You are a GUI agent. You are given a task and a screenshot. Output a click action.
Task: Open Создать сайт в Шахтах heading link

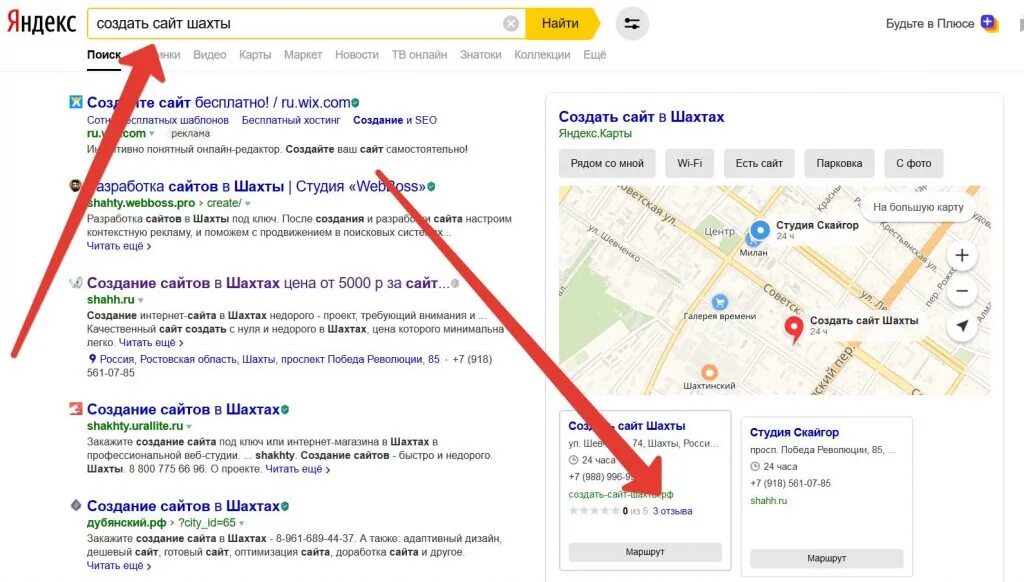[641, 117]
